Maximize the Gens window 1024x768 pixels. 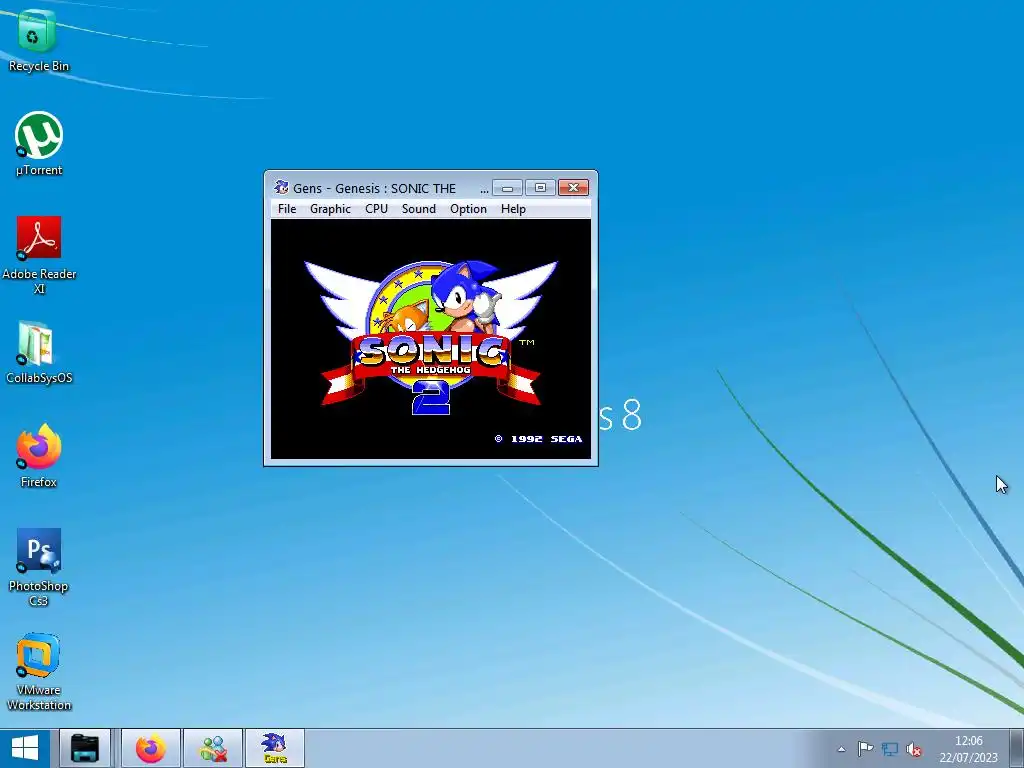click(540, 188)
